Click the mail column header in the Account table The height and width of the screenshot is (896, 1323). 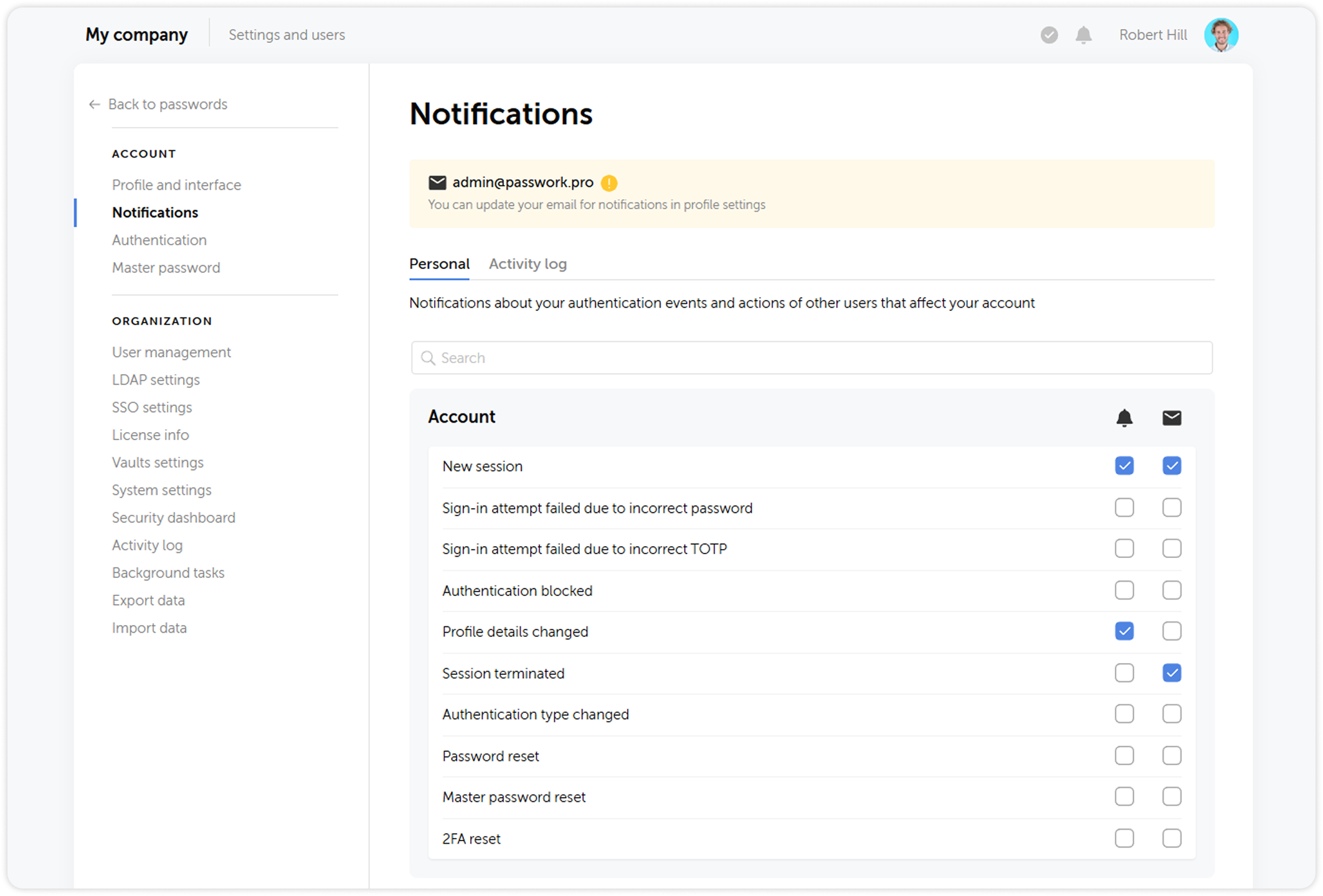(x=1172, y=418)
